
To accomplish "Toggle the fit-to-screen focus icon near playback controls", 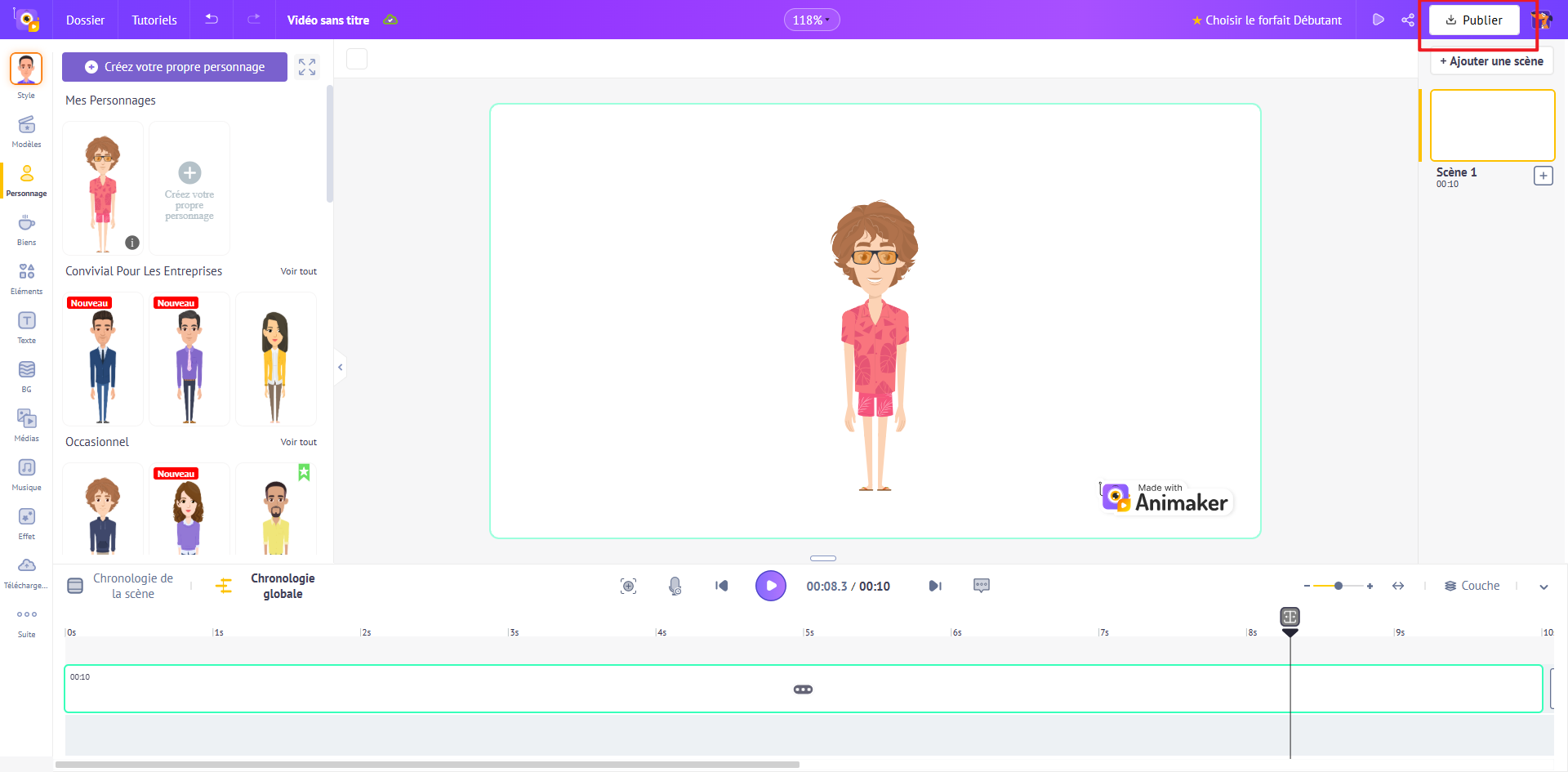I will (628, 586).
